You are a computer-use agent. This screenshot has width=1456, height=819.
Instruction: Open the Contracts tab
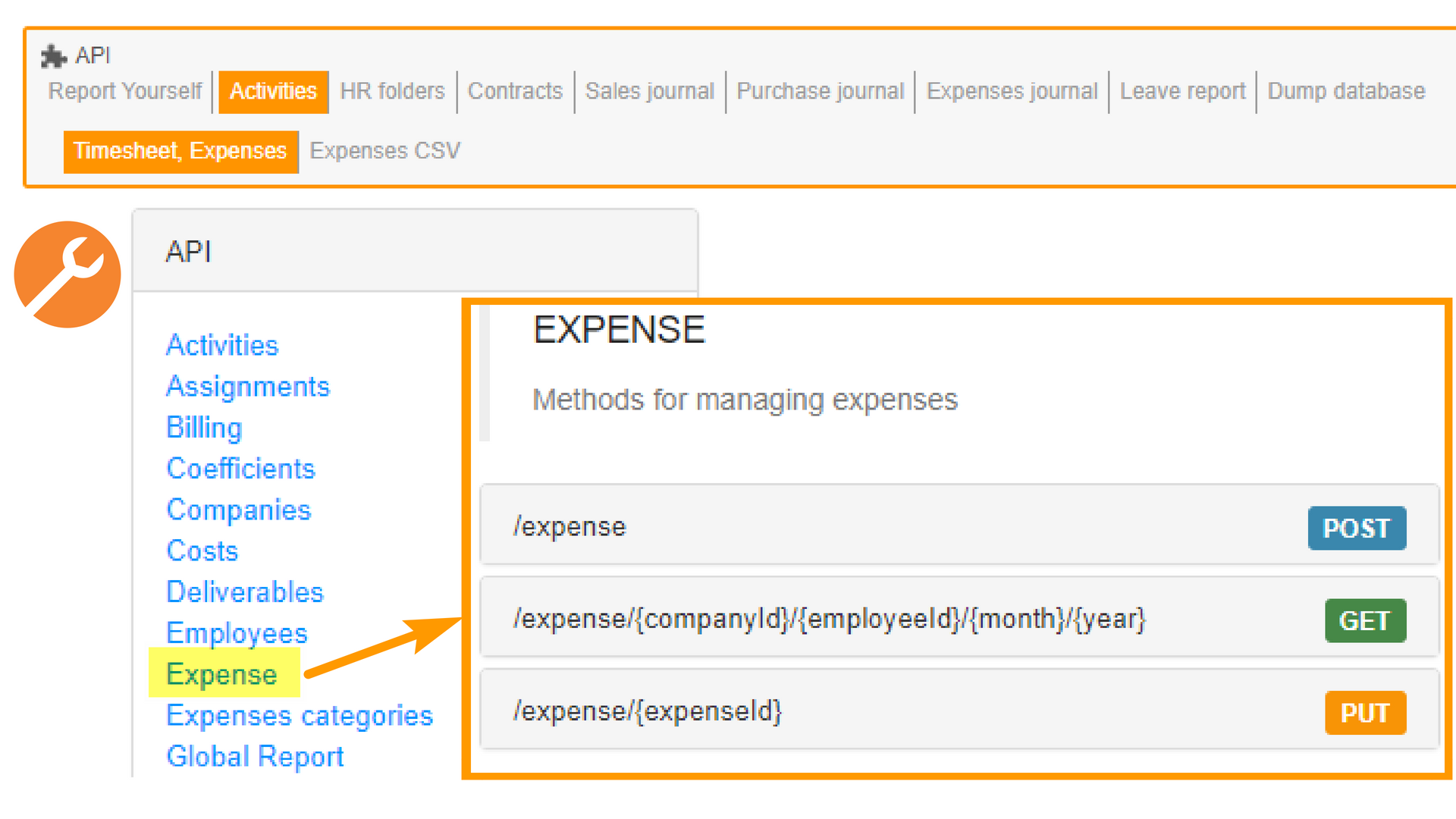(x=515, y=92)
